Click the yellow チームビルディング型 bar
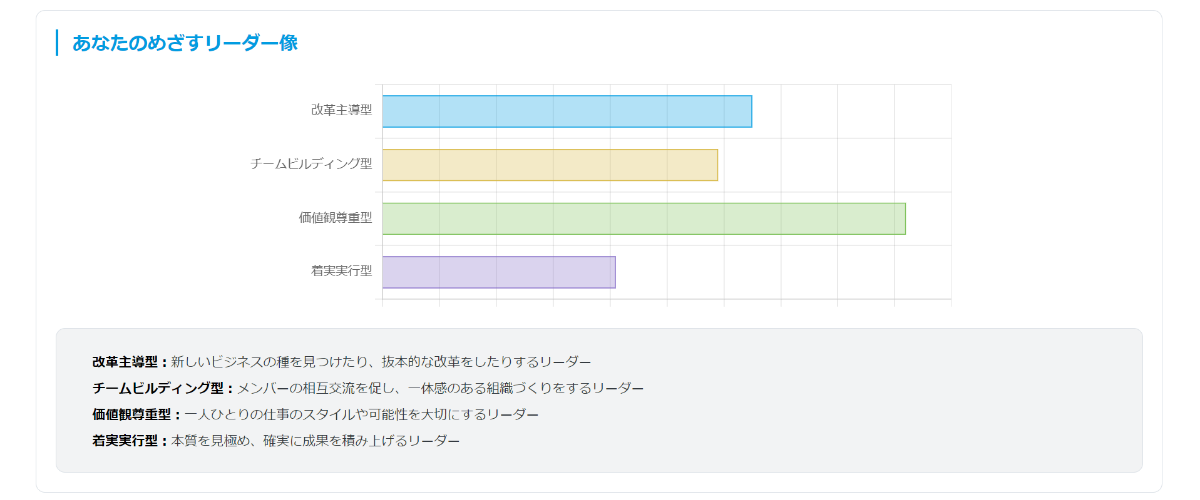 pyautogui.click(x=549, y=165)
